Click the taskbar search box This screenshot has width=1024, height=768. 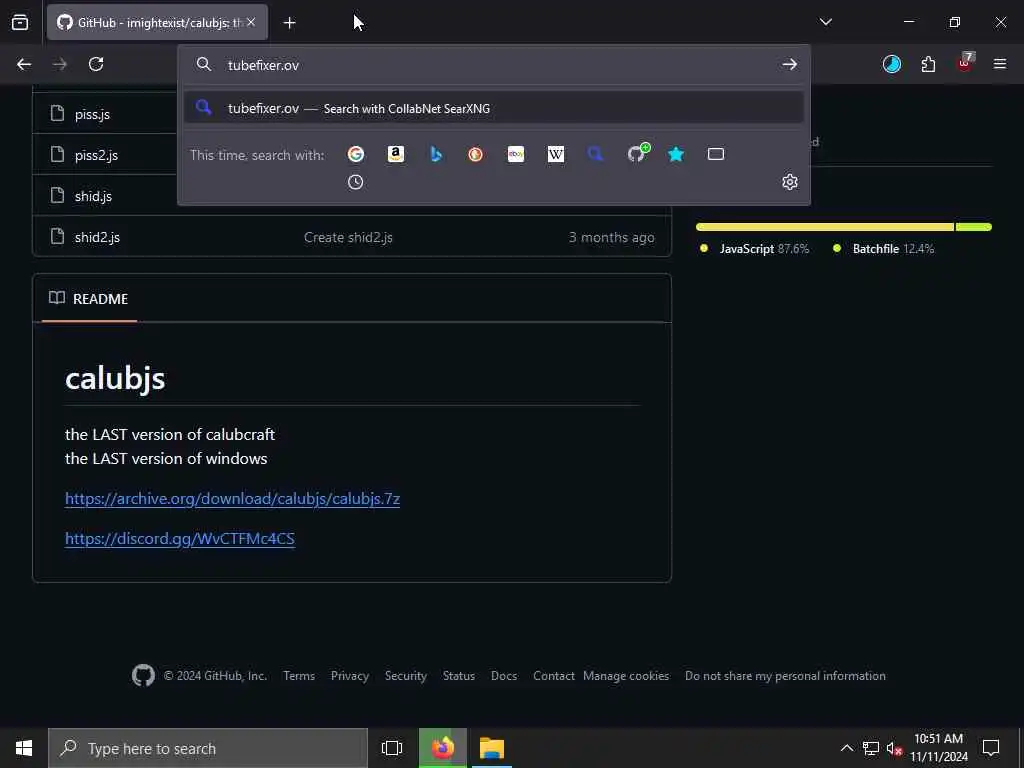[208, 748]
